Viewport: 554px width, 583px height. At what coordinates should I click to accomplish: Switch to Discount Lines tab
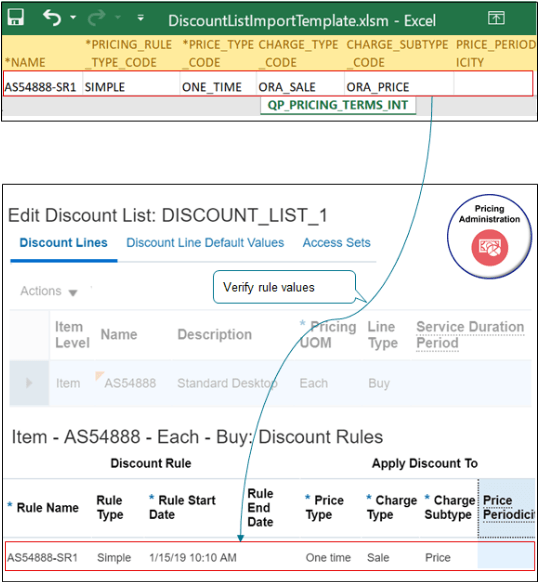point(64,243)
